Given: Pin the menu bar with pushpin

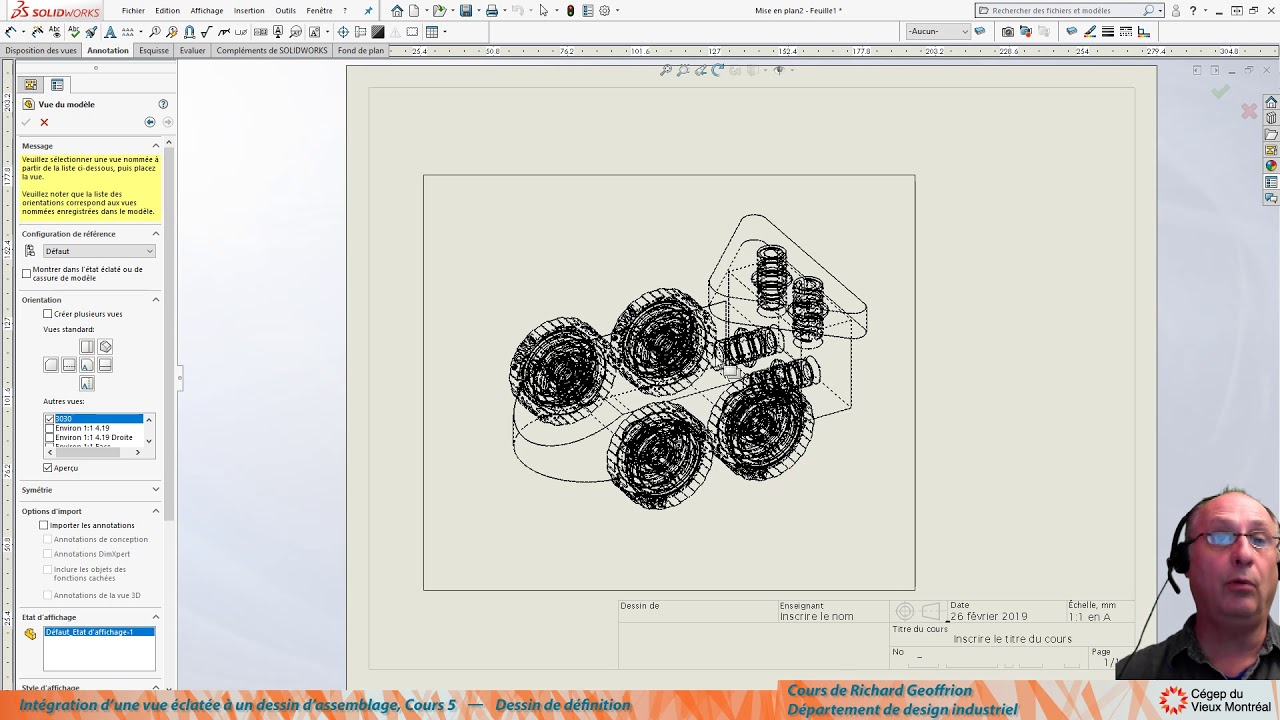Looking at the screenshot, I should pos(368,10).
